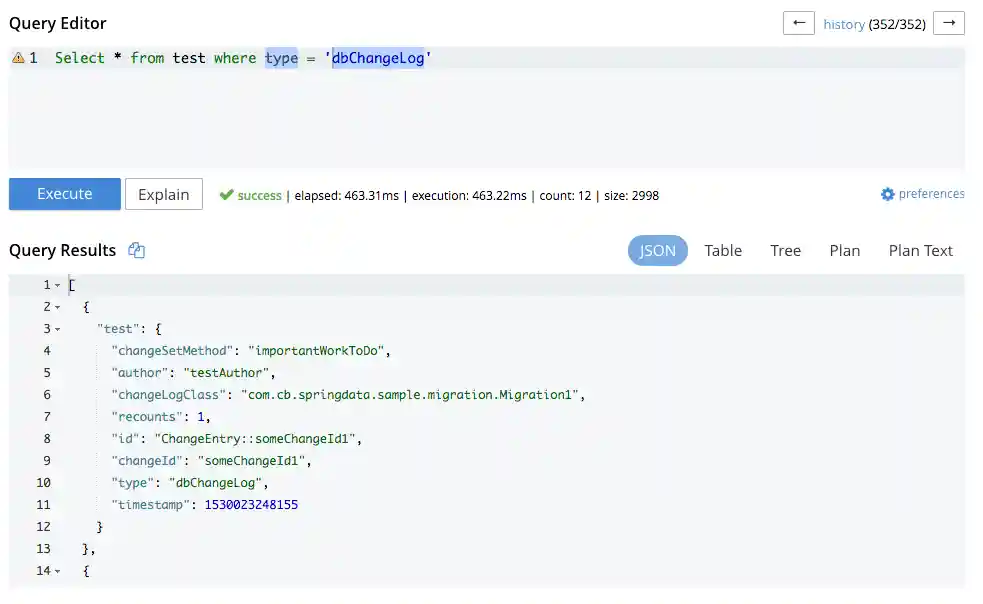Open the Plan Text results tab
The width and height of the screenshot is (983, 604).
(920, 251)
